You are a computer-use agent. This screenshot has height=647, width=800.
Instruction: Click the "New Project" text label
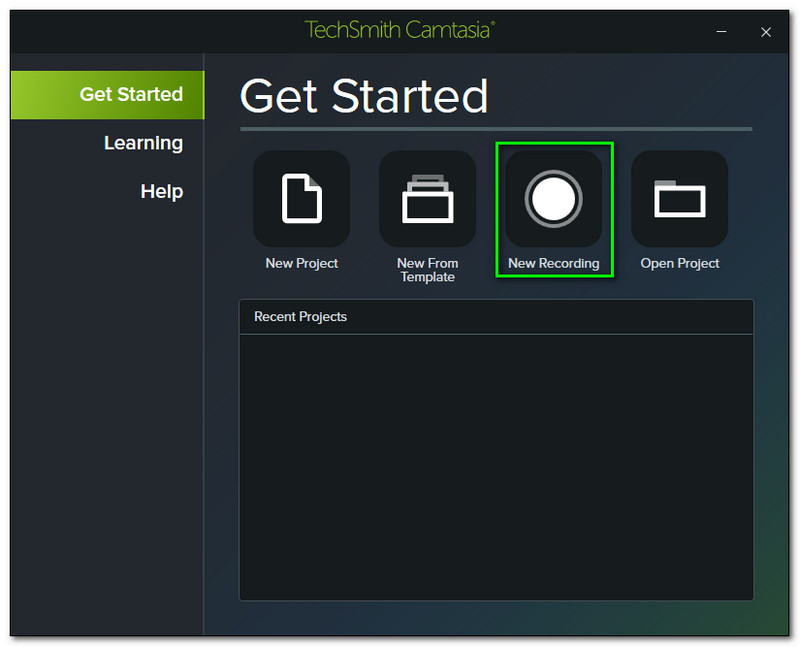pyautogui.click(x=301, y=263)
